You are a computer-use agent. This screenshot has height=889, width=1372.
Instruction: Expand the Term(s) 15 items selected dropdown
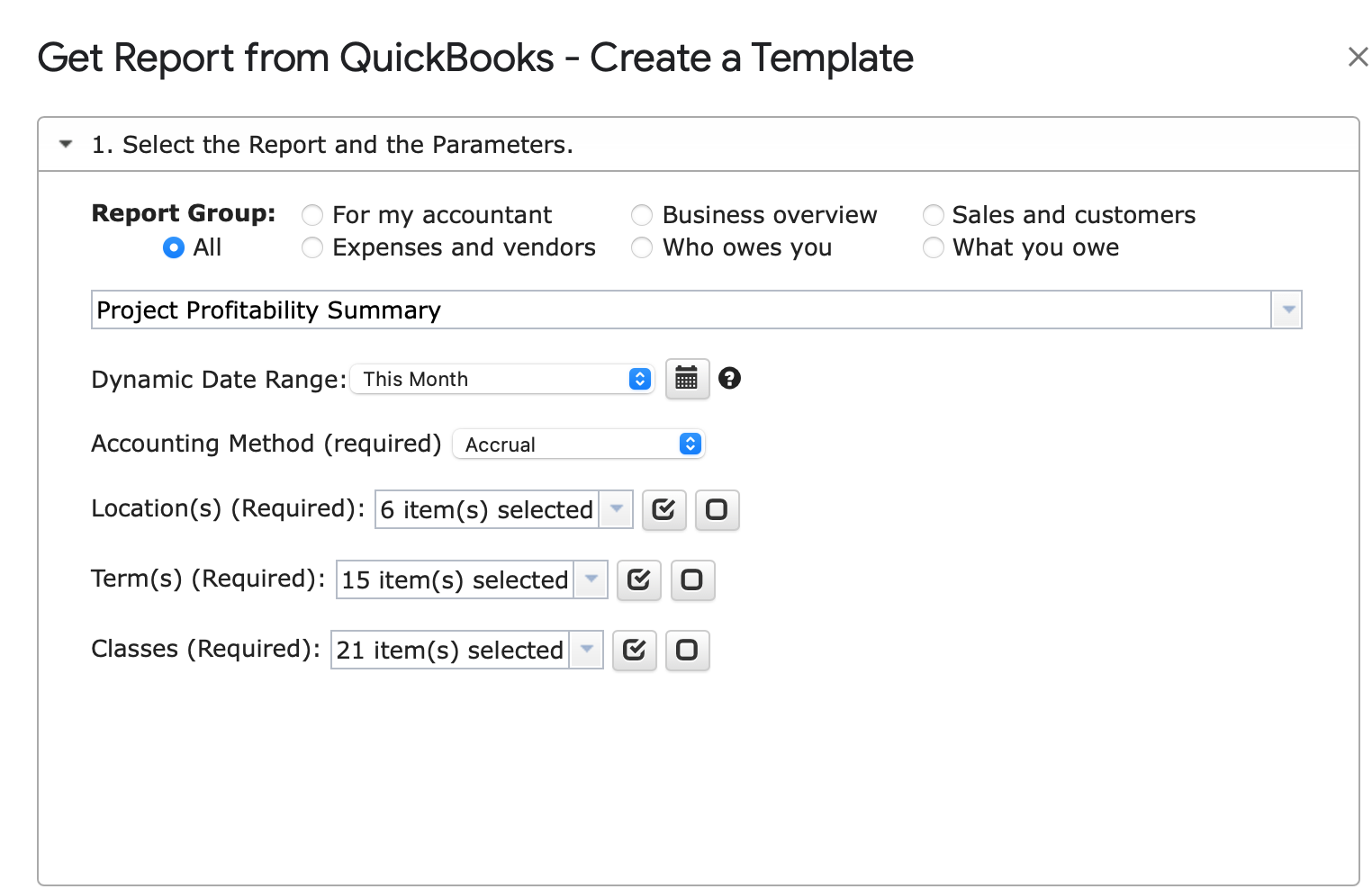[591, 579]
